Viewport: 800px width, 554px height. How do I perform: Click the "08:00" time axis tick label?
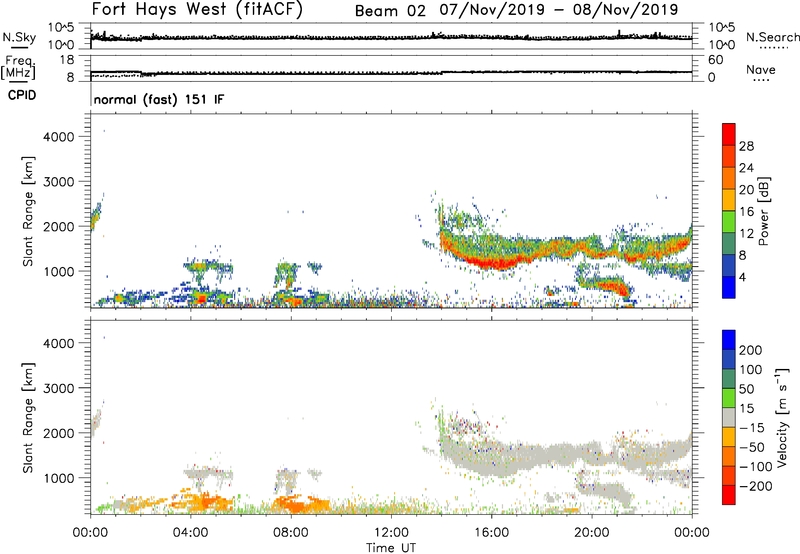[x=291, y=533]
